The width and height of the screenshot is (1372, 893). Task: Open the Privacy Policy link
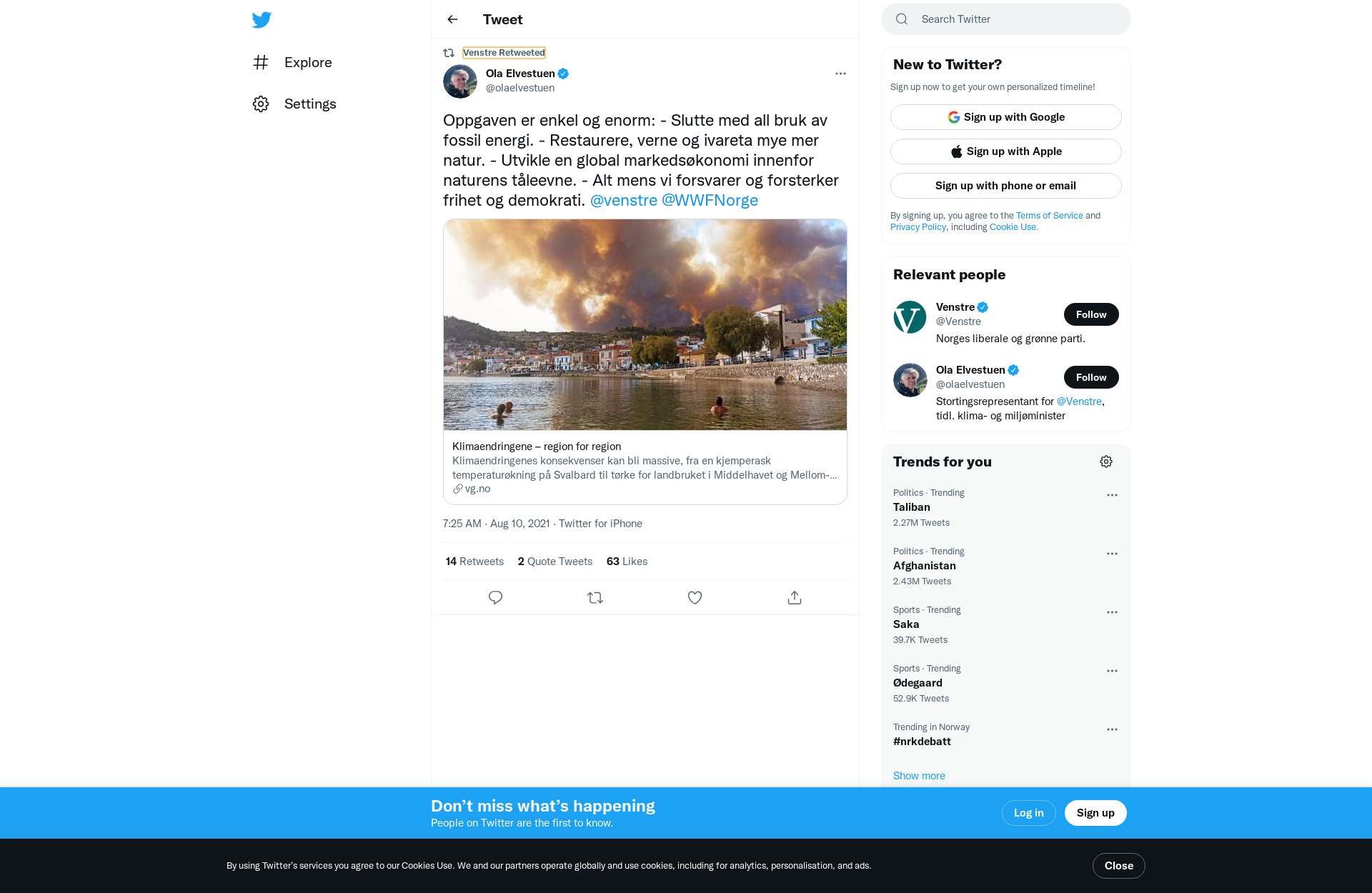tap(918, 227)
